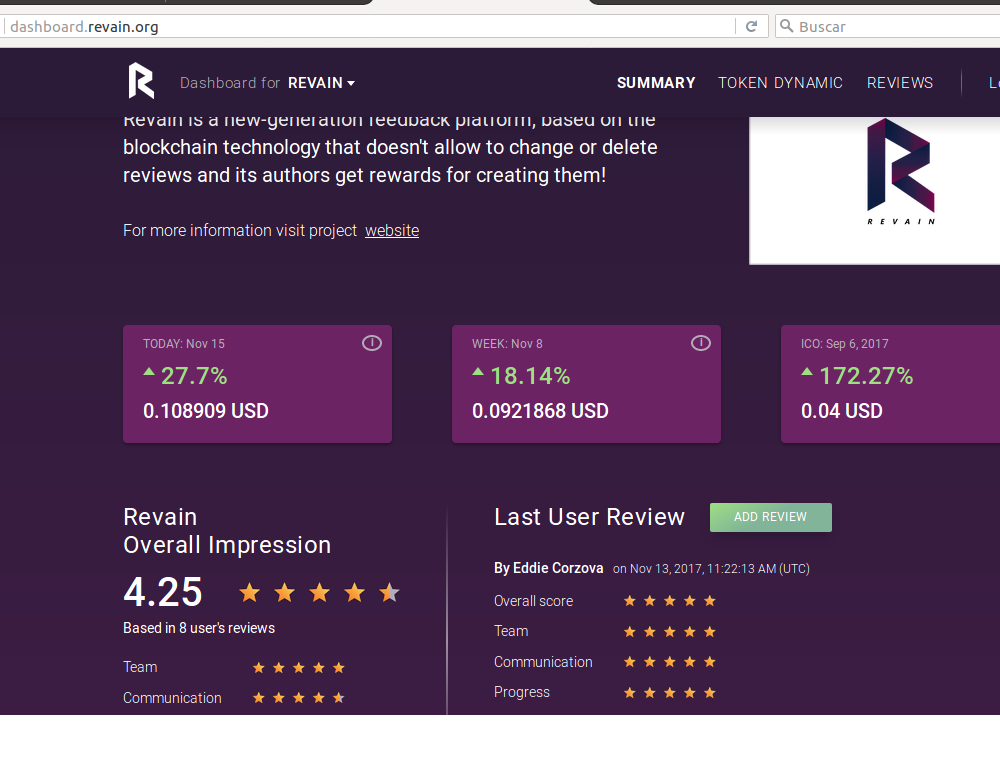This screenshot has width=1000, height=768.
Task: Click the green up arrow beside 18.14%
Action: [478, 371]
